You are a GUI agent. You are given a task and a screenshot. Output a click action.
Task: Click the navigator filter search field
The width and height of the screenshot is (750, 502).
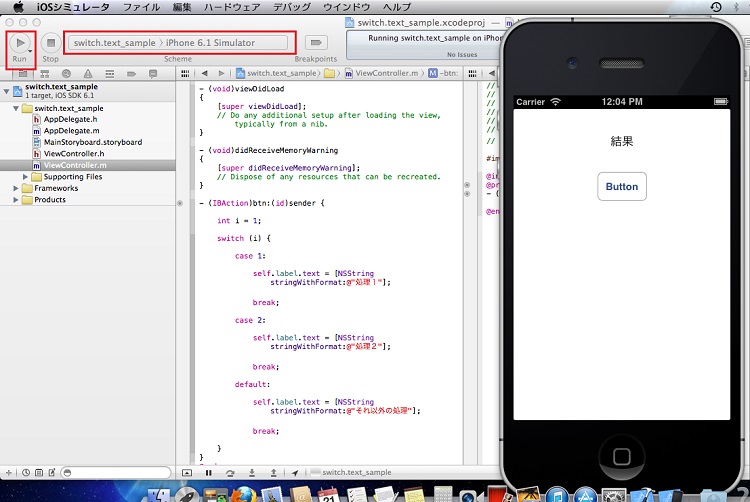click(116, 473)
